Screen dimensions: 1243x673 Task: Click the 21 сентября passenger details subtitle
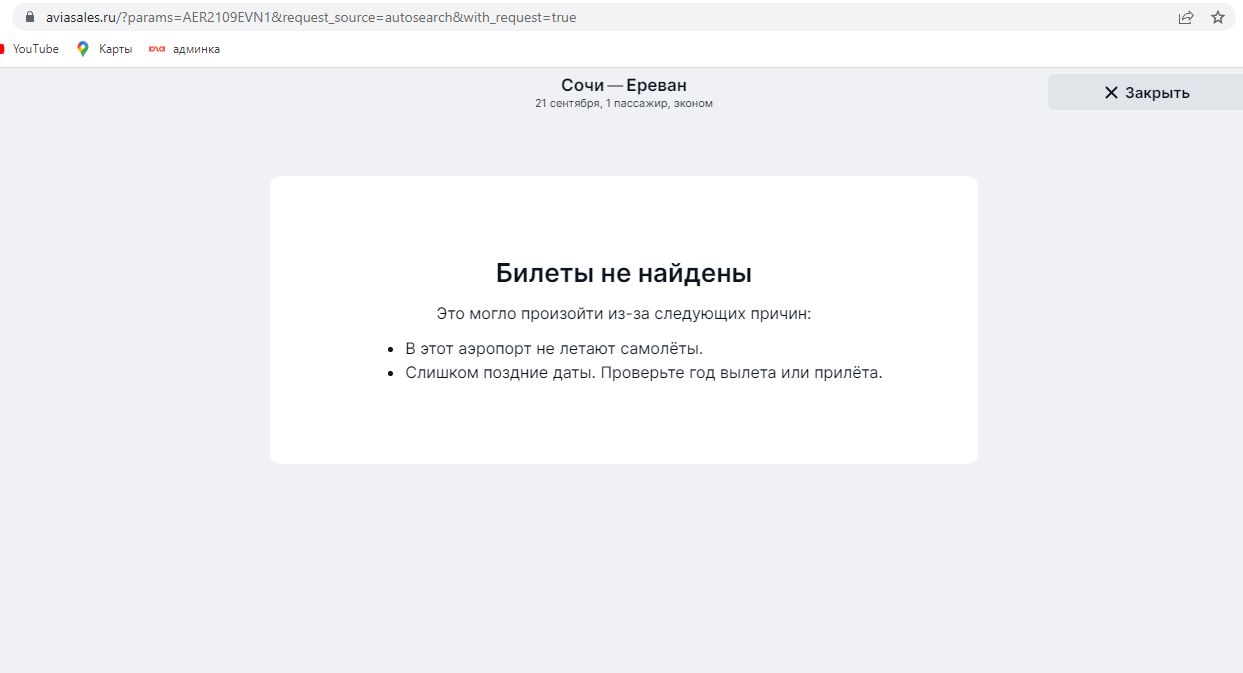coord(624,103)
